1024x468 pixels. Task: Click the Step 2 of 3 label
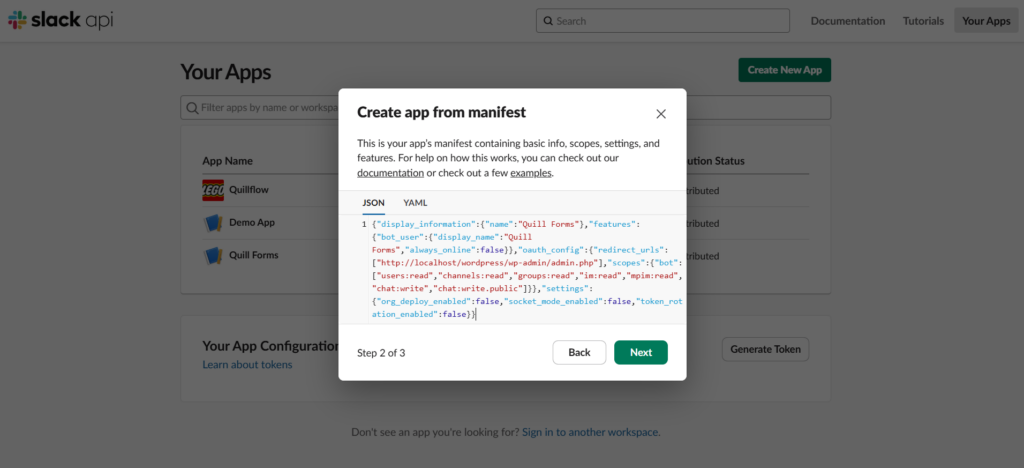click(x=381, y=352)
